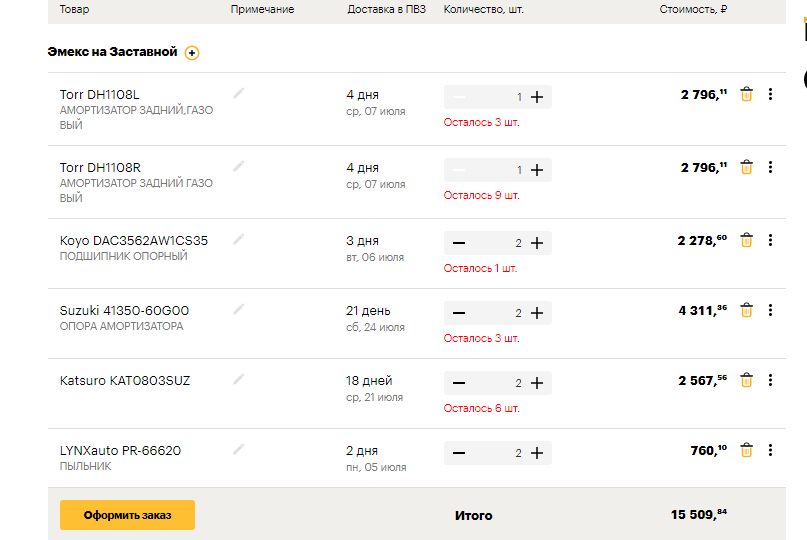Edit note for Torr DH1108R

point(238,166)
